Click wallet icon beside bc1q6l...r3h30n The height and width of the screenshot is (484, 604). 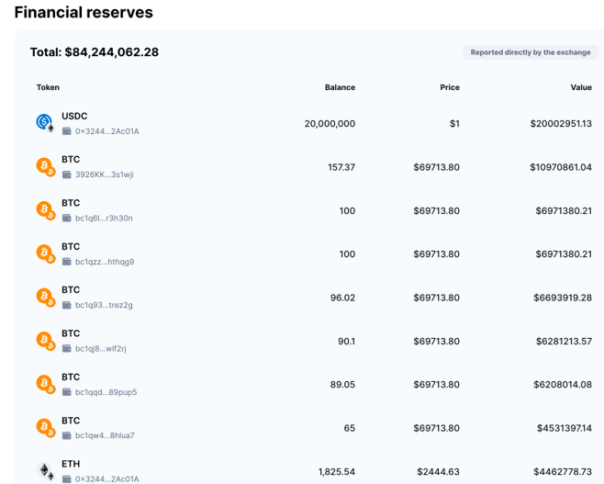(67, 218)
